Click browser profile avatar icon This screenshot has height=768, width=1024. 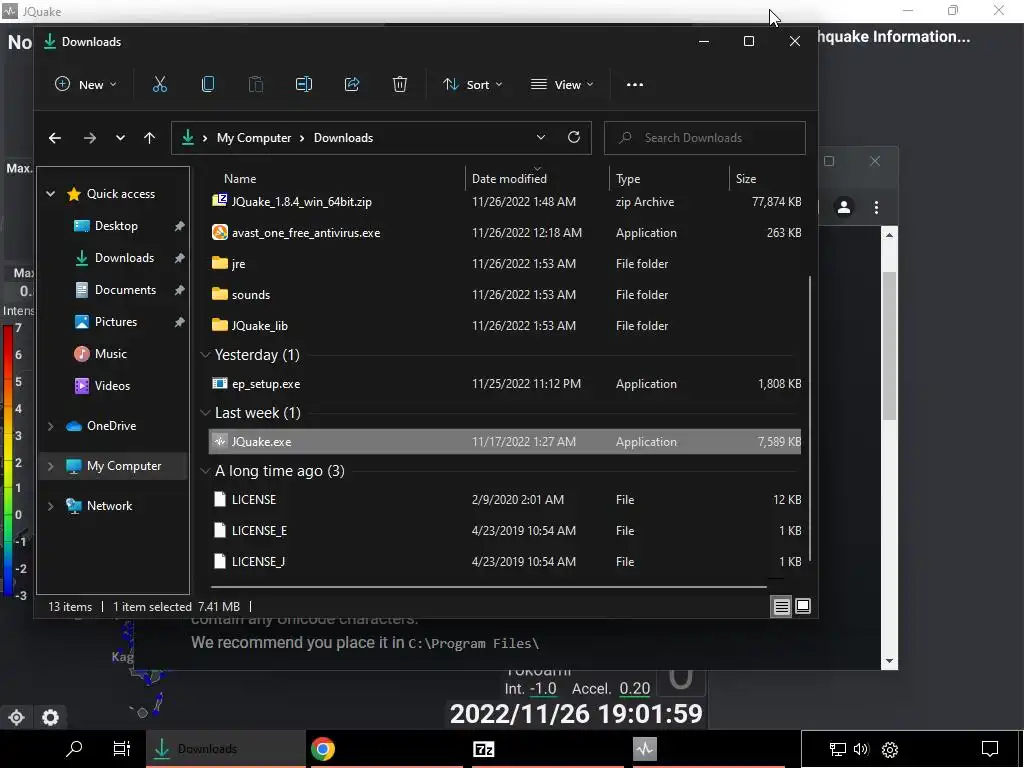pos(844,208)
